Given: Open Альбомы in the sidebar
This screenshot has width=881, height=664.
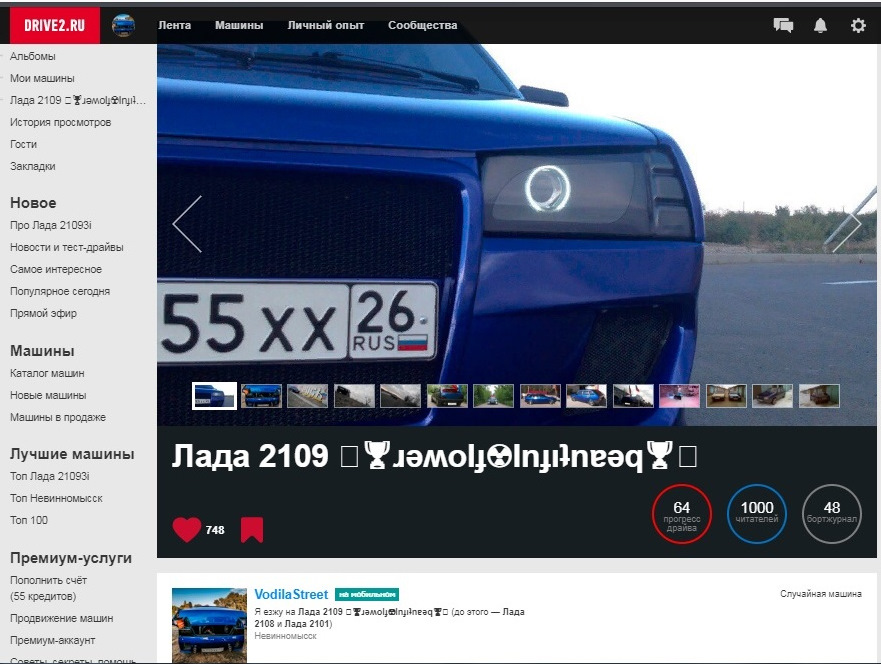Looking at the screenshot, I should (33, 56).
